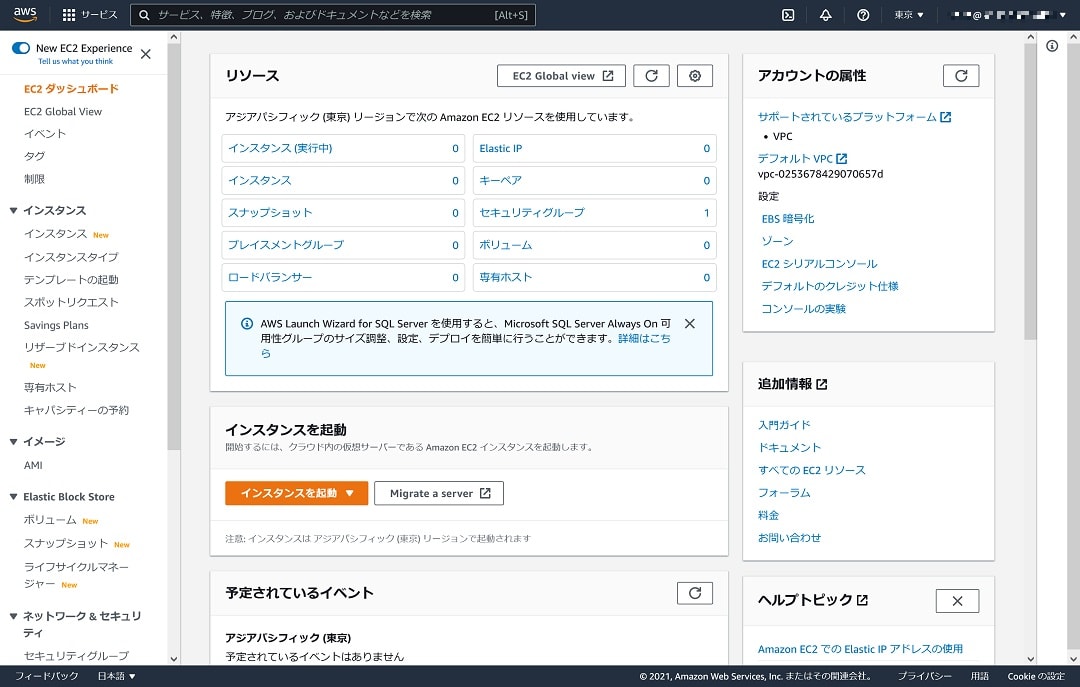Image resolution: width=1080 pixels, height=687 pixels.
Task: Open デフォルトのクレジット仕様 link
Action: tap(830, 286)
